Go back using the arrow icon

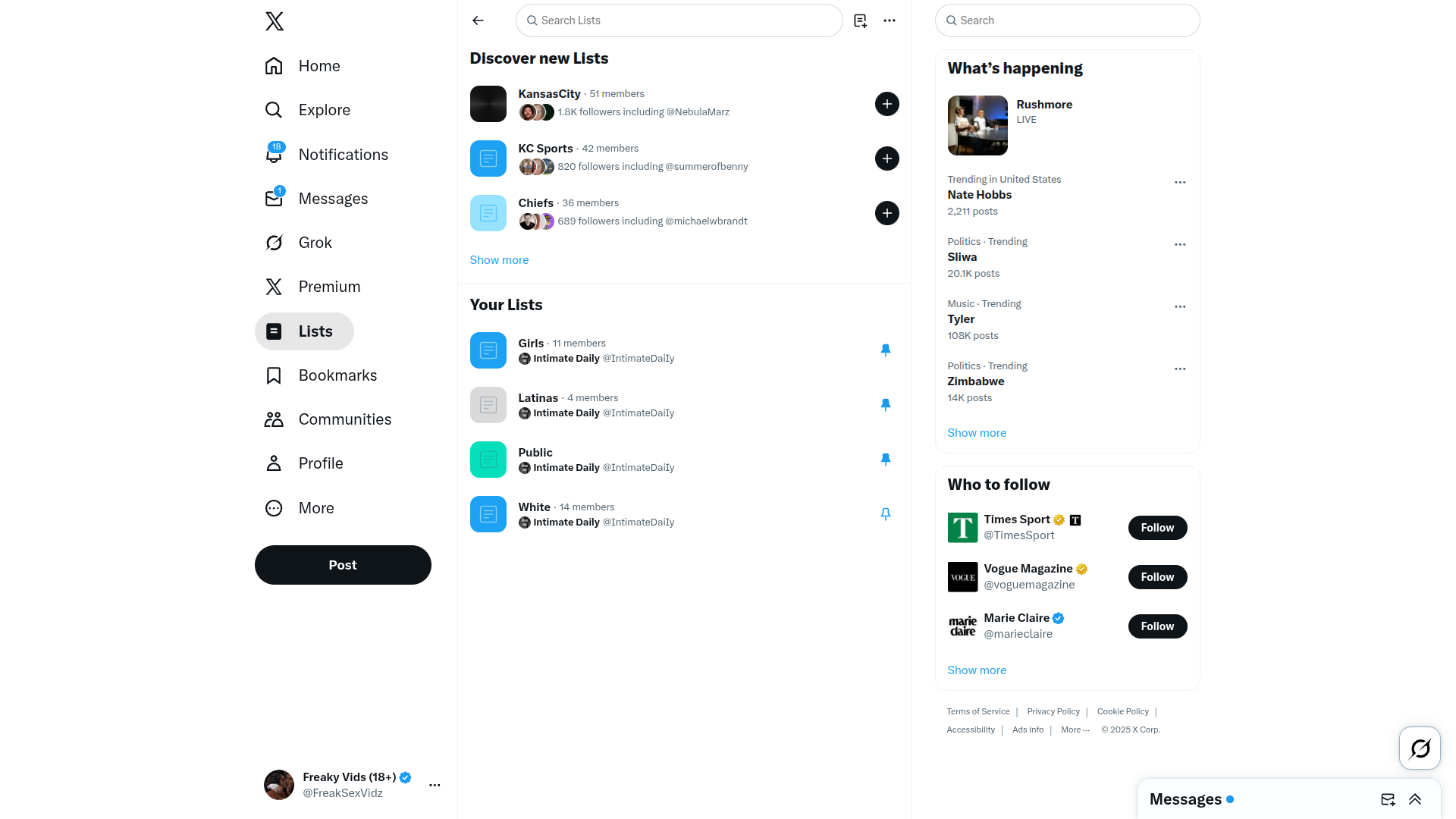click(x=478, y=20)
